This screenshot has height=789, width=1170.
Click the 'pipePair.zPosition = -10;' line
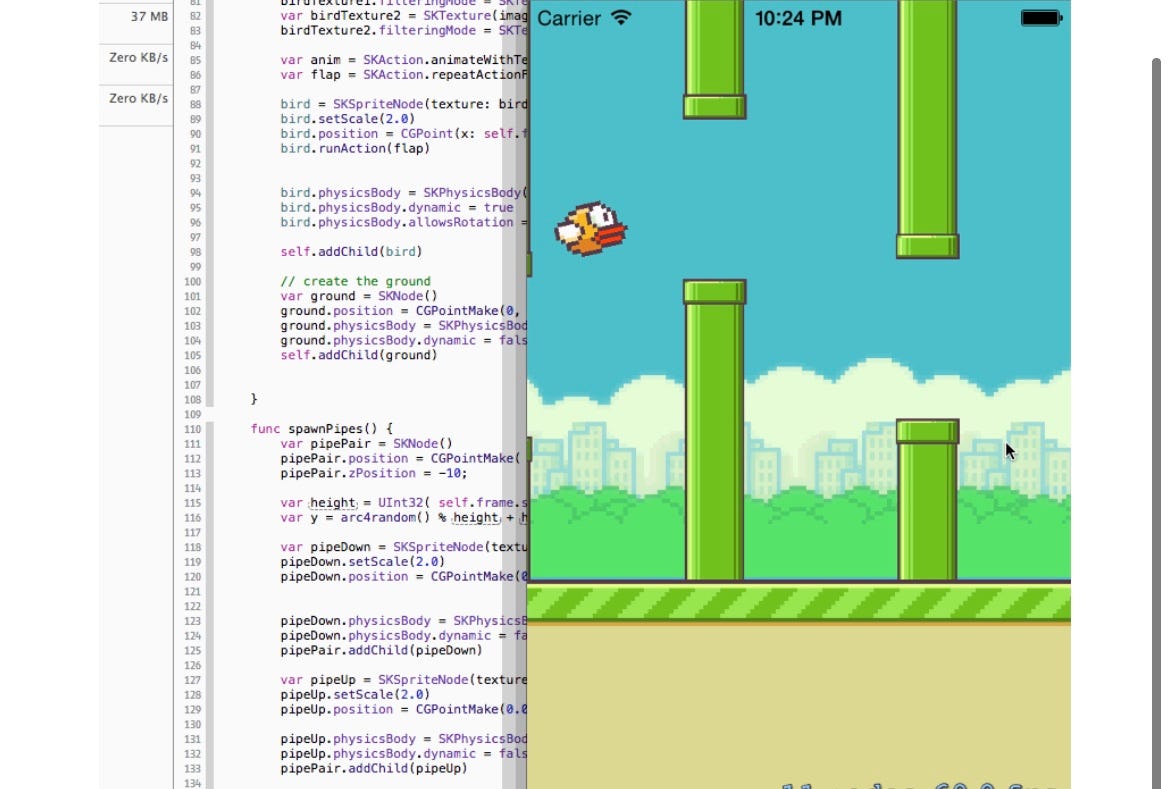pos(374,473)
